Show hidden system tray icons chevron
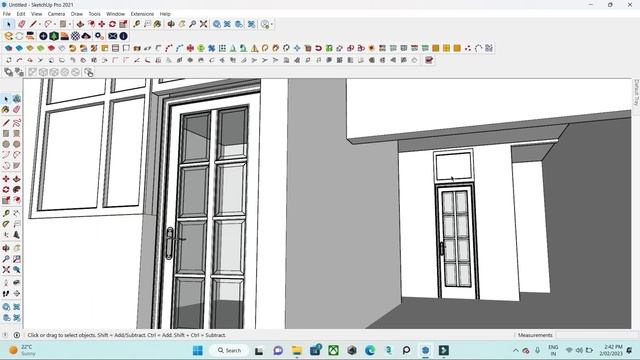Screen dimensions: 640x360 [516, 351]
